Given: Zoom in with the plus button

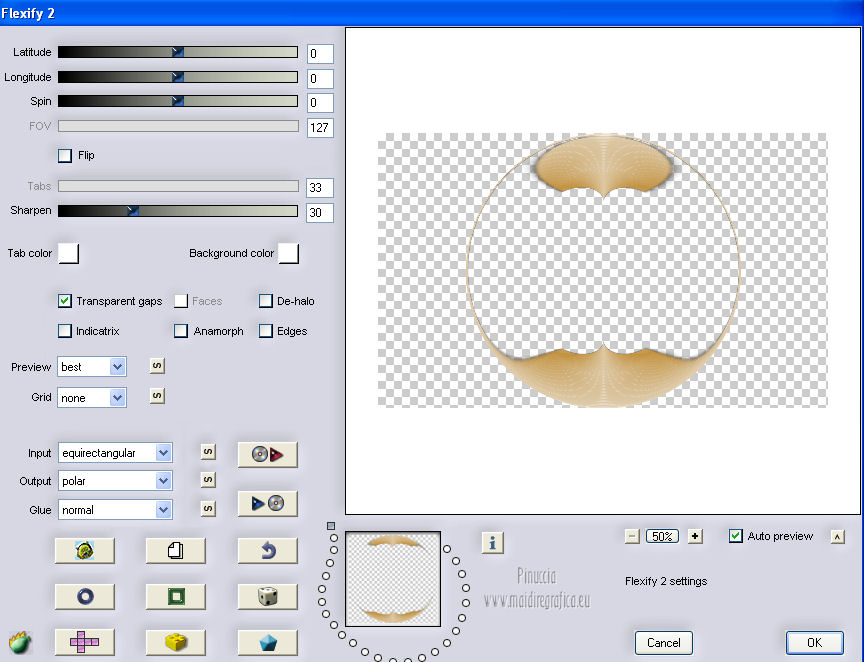Looking at the screenshot, I should click(695, 536).
